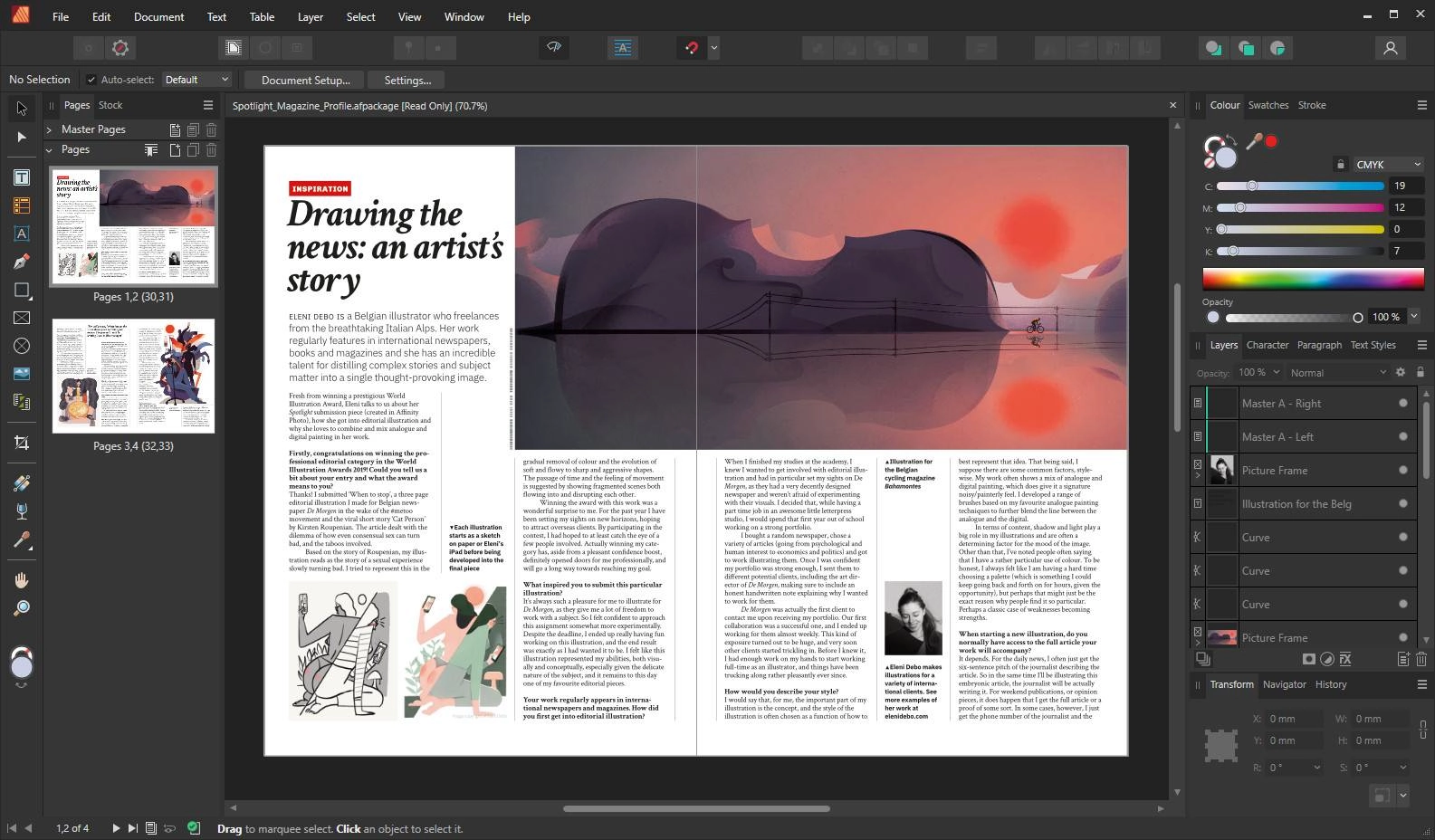Toggle the Auto-select checkbox
Viewport: 1435px width, 840px height.
[91, 80]
